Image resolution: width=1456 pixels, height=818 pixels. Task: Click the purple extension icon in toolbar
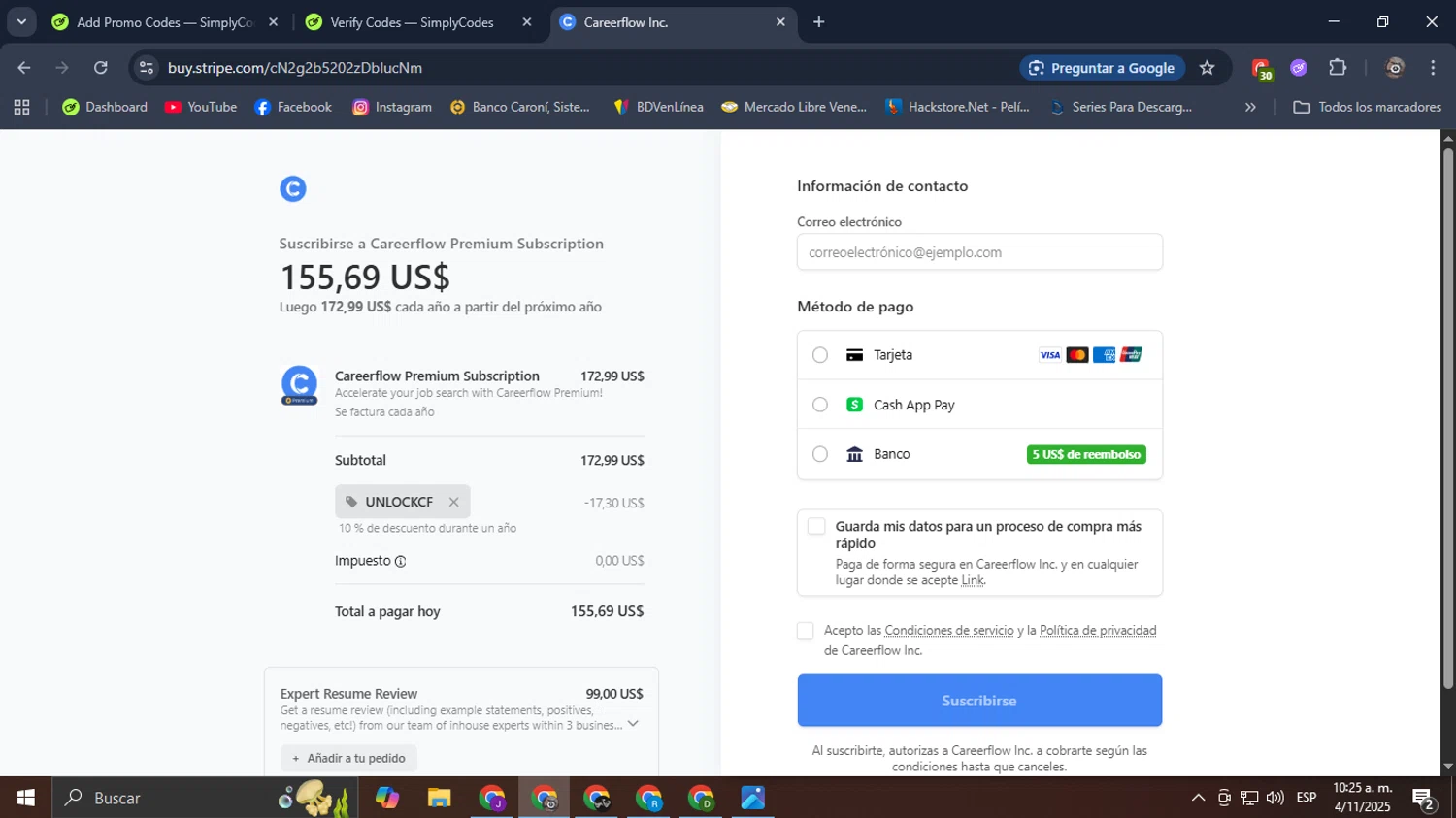tap(1299, 68)
